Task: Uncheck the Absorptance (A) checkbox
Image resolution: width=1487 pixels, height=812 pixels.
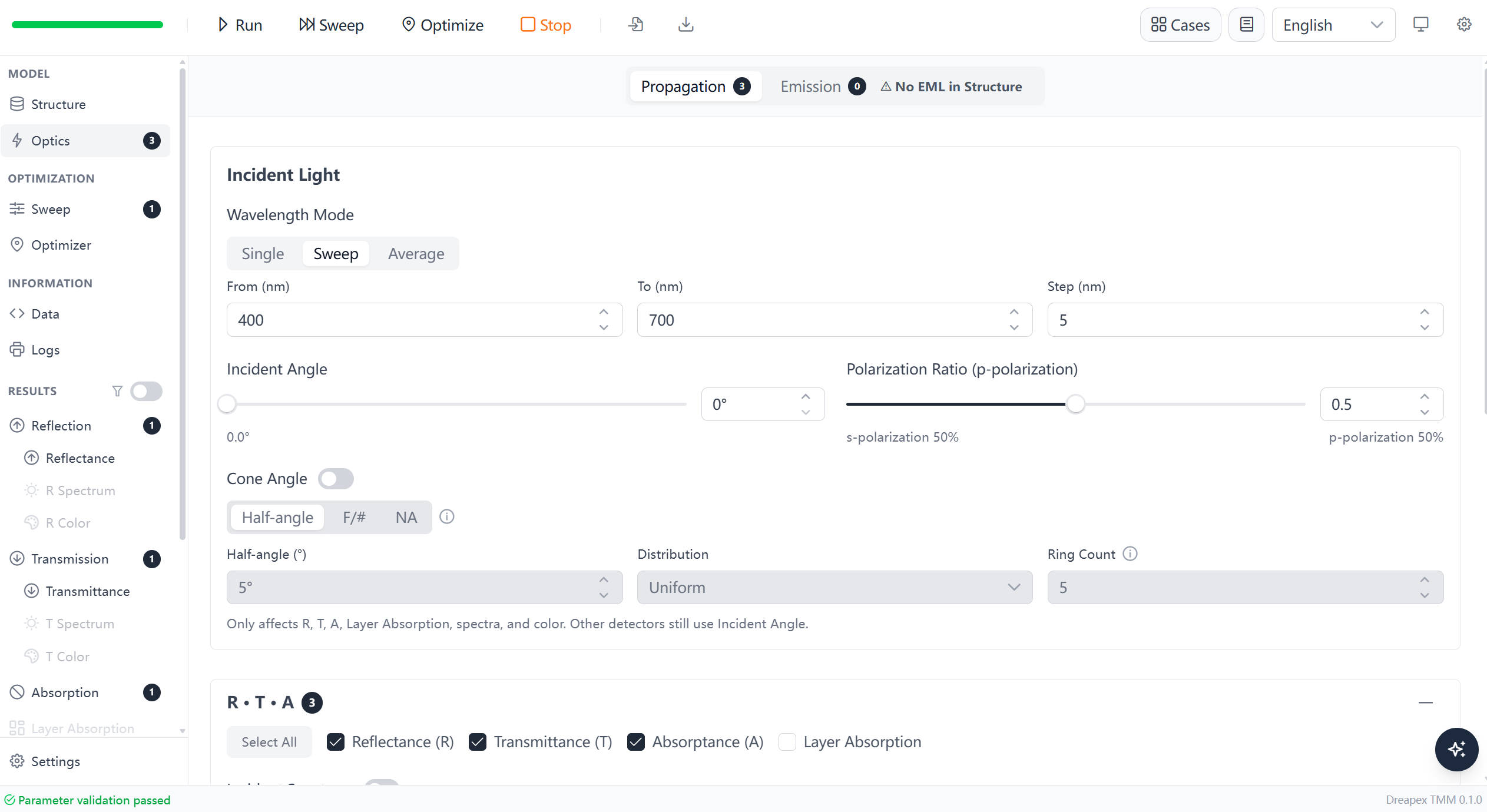Action: coord(636,742)
